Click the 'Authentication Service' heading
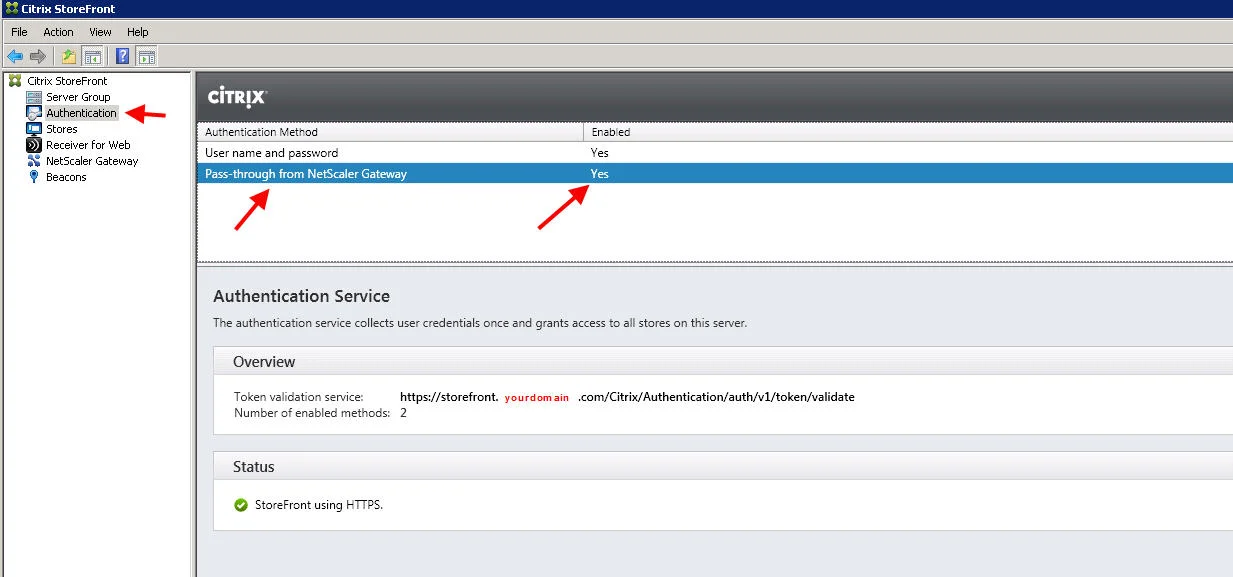This screenshot has height=577, width=1233. point(301,296)
